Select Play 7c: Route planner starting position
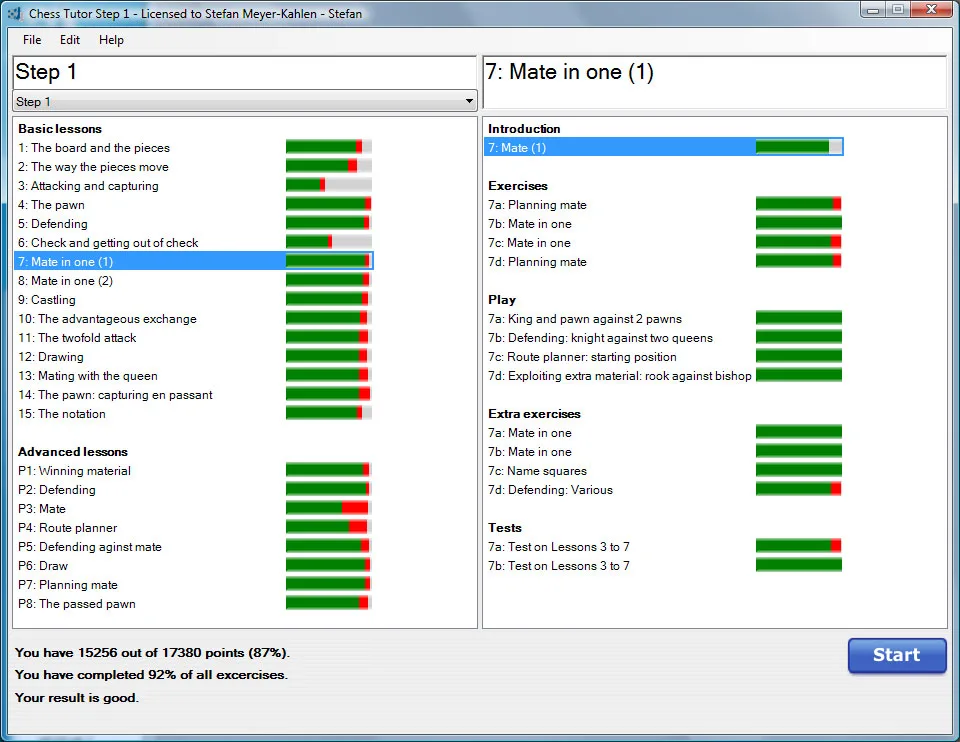The image size is (960, 742). pyautogui.click(x=582, y=356)
